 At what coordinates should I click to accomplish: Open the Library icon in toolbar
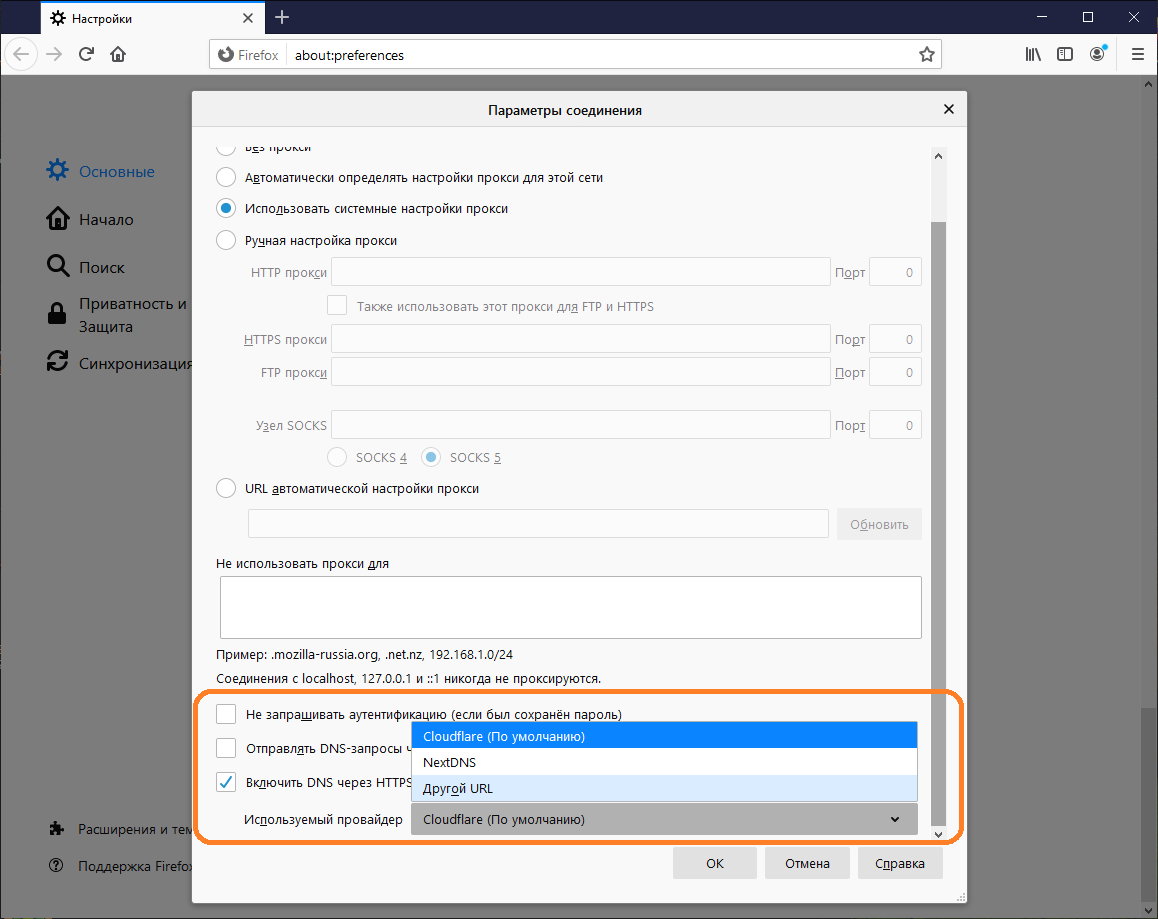click(x=1033, y=54)
